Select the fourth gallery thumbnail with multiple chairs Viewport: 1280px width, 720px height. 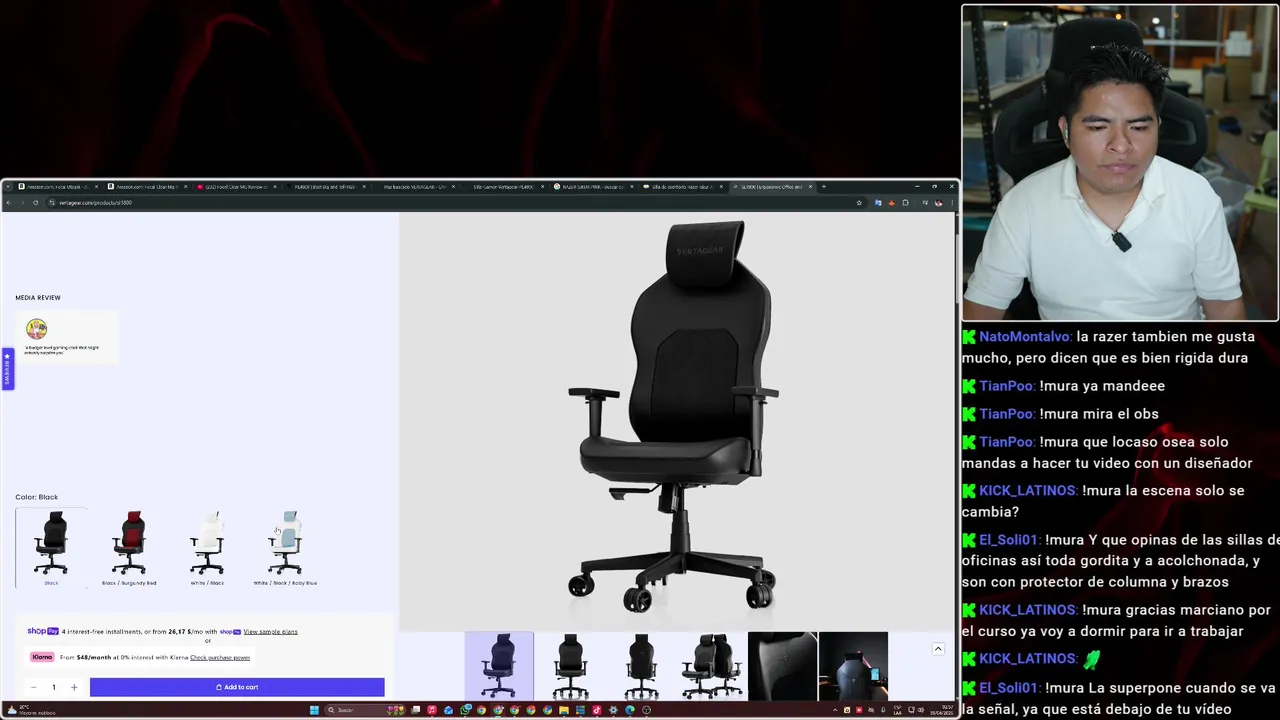click(712, 666)
